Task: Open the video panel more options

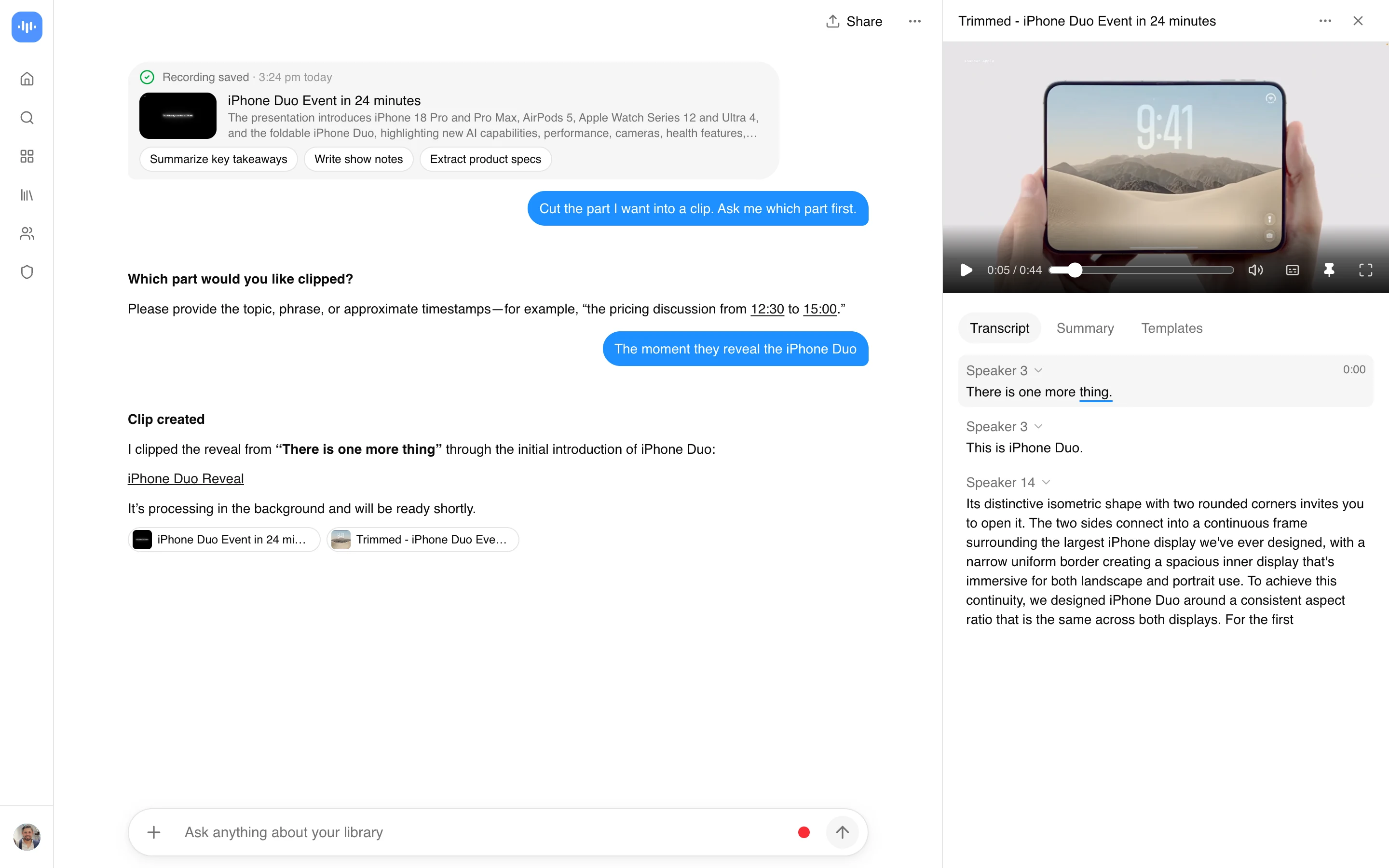Action: point(1325,21)
